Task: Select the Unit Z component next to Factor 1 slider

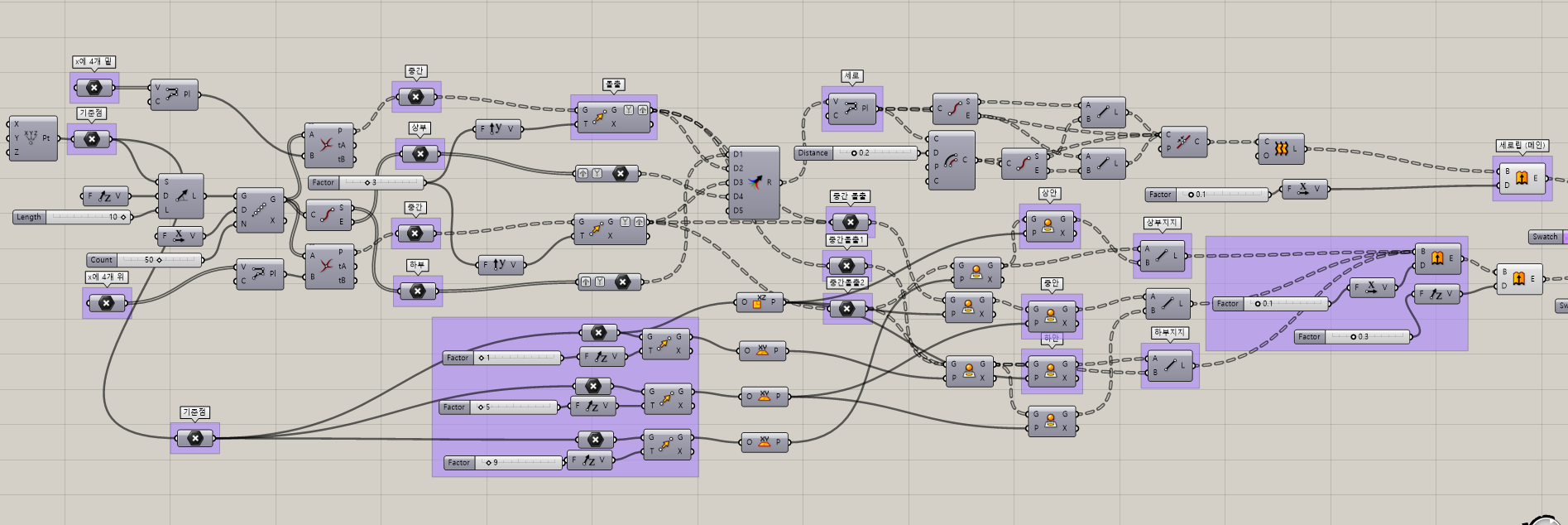Action: pos(602,357)
